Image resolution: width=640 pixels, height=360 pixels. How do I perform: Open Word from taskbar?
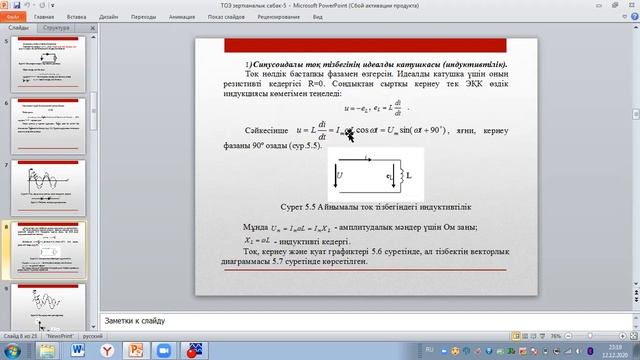click(x=78, y=351)
